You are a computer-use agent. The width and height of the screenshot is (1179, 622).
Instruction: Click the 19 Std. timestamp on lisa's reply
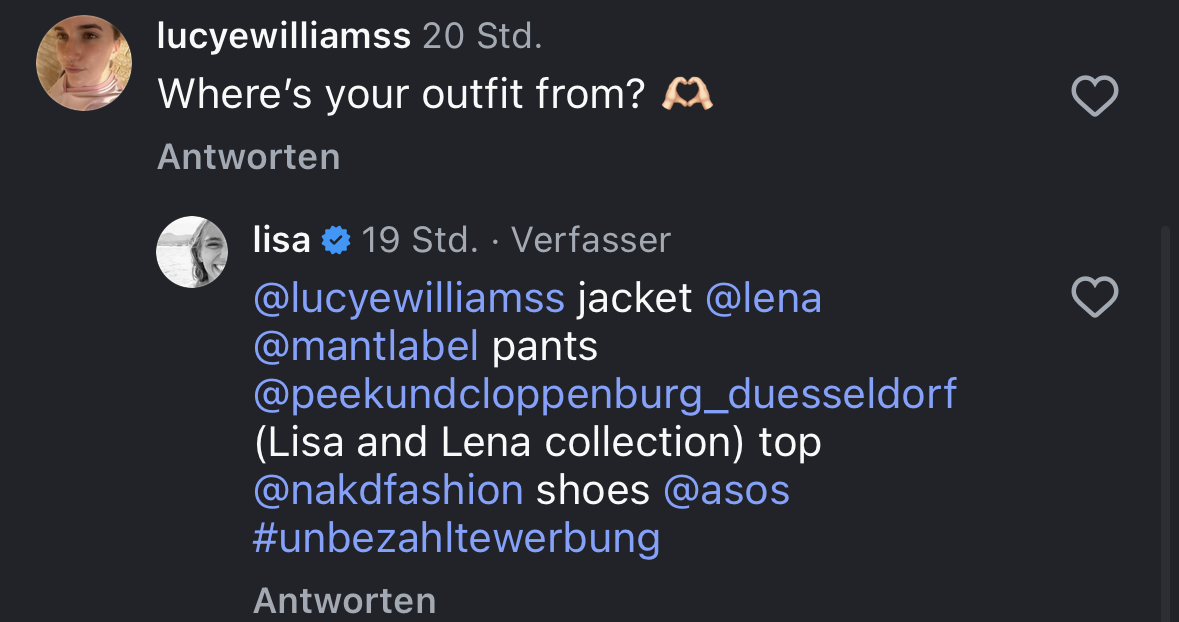pos(420,240)
